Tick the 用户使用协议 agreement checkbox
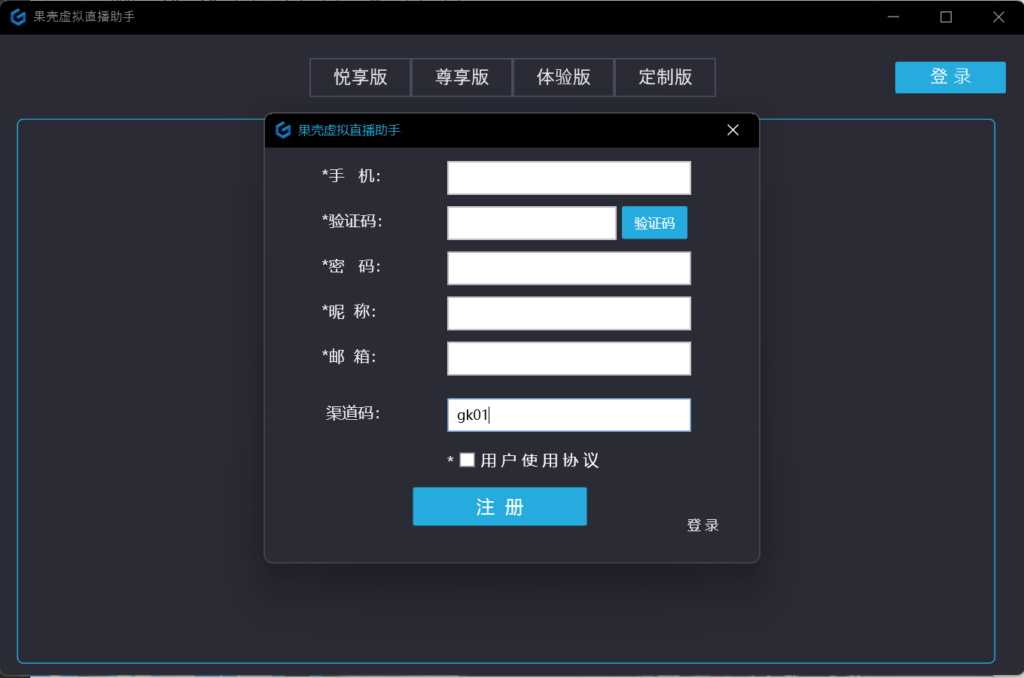The width and height of the screenshot is (1024, 678). [x=467, y=460]
